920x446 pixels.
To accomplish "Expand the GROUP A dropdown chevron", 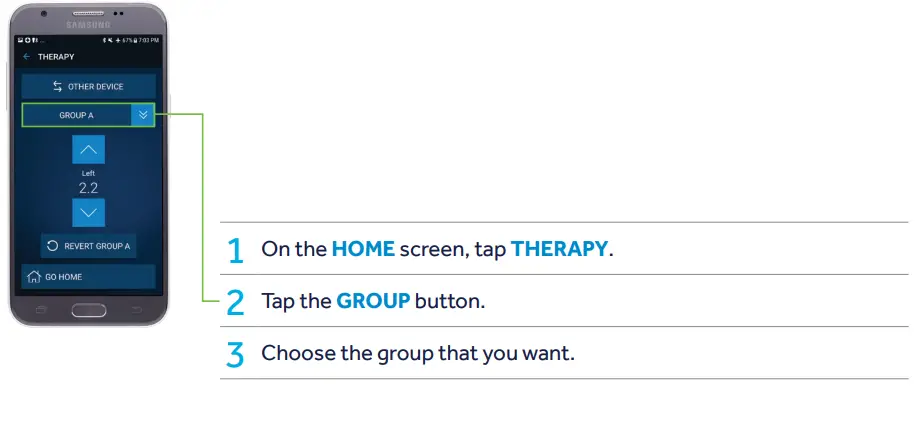I will pos(143,115).
